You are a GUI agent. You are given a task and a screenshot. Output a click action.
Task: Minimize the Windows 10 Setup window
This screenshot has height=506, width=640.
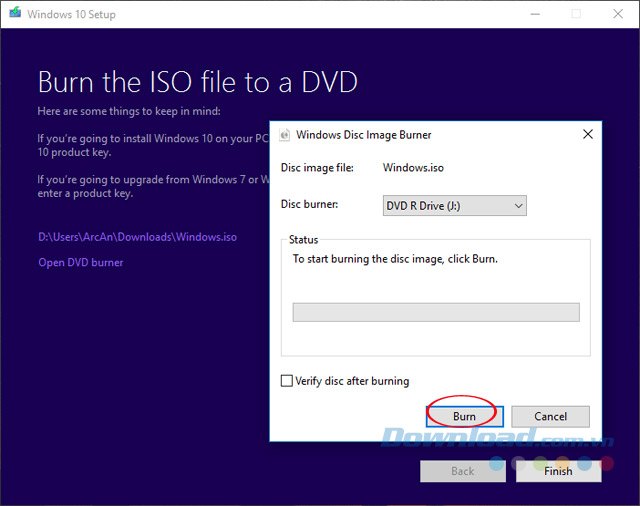point(535,14)
